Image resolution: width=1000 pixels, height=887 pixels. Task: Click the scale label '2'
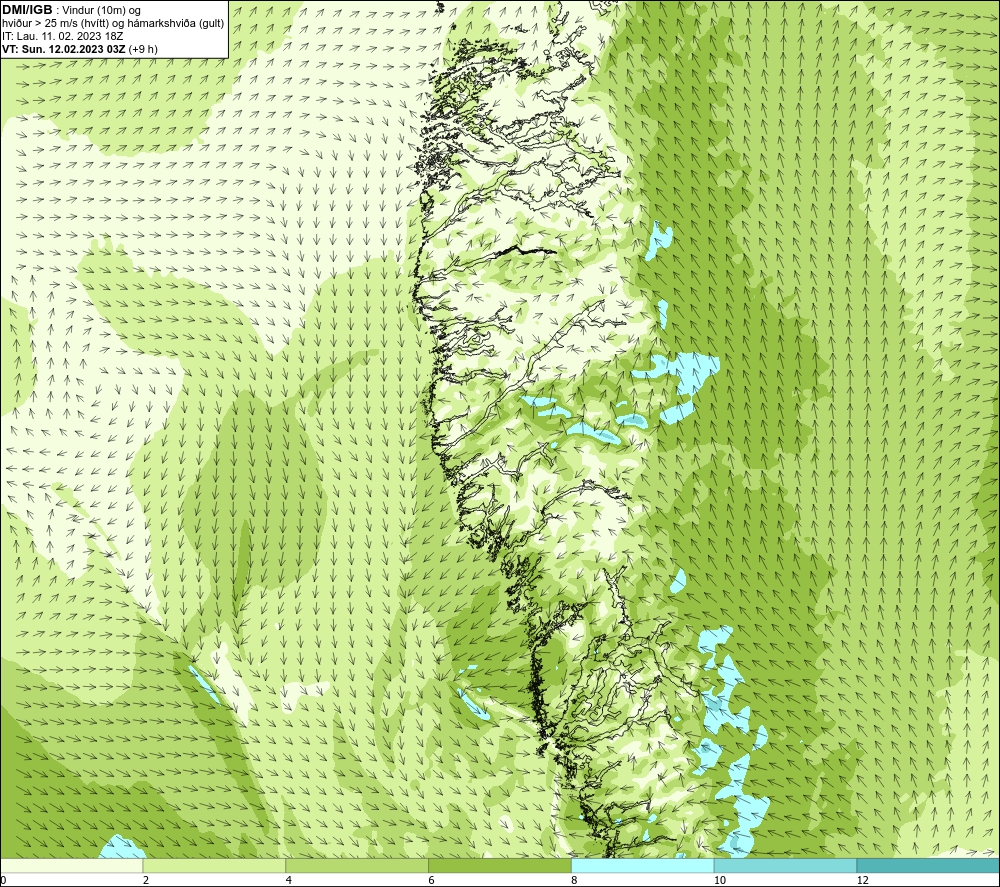(x=146, y=881)
